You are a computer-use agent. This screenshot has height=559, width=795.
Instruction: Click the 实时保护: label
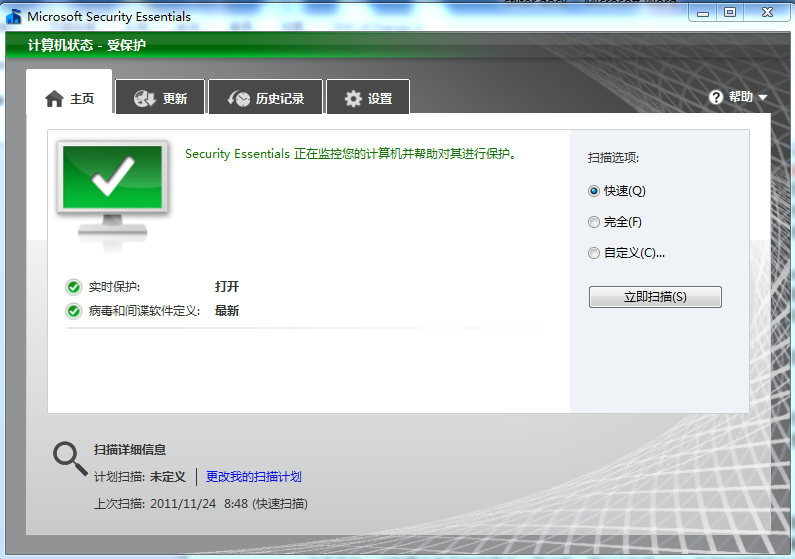pos(115,287)
